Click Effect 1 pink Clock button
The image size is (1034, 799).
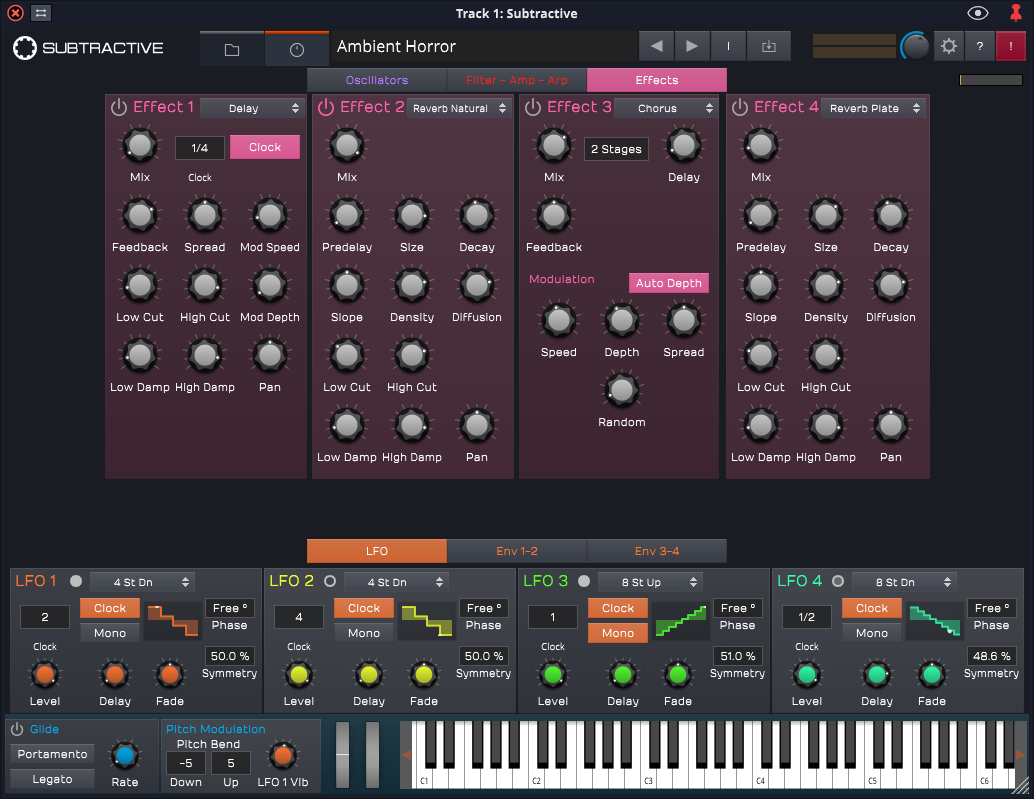click(x=264, y=147)
